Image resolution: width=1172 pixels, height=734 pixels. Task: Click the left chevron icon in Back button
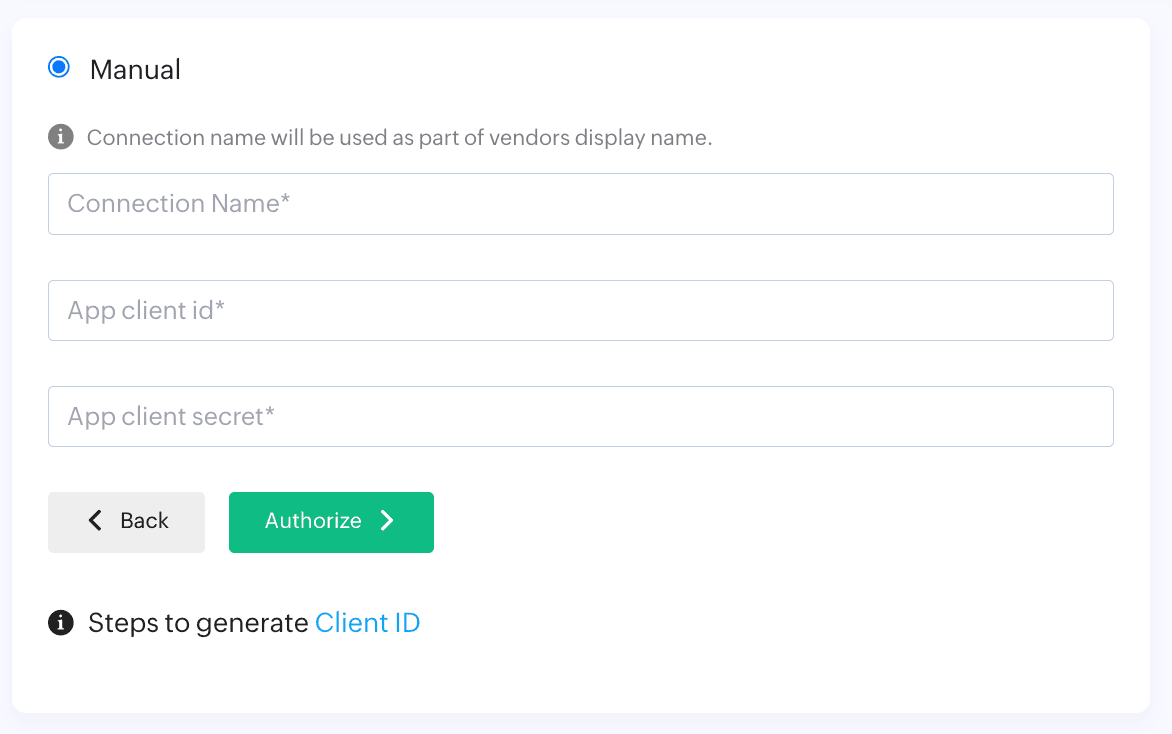point(95,520)
